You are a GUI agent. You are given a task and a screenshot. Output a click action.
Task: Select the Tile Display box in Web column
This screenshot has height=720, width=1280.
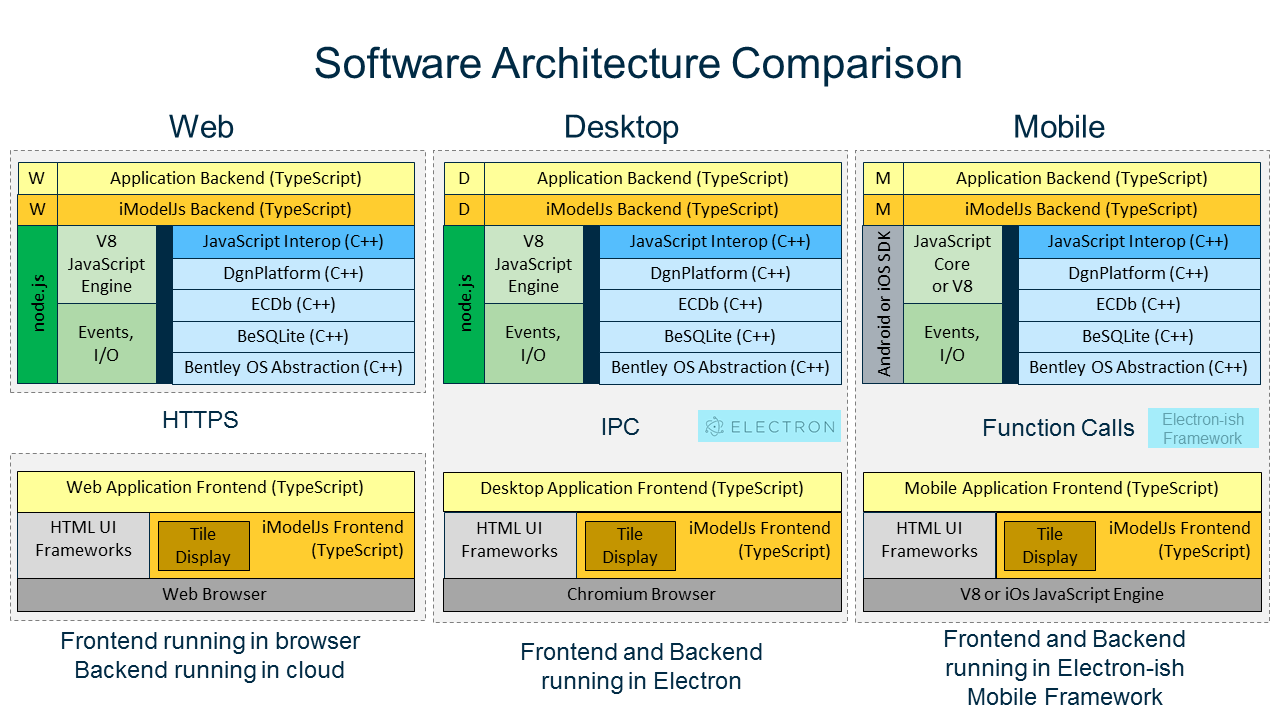203,545
